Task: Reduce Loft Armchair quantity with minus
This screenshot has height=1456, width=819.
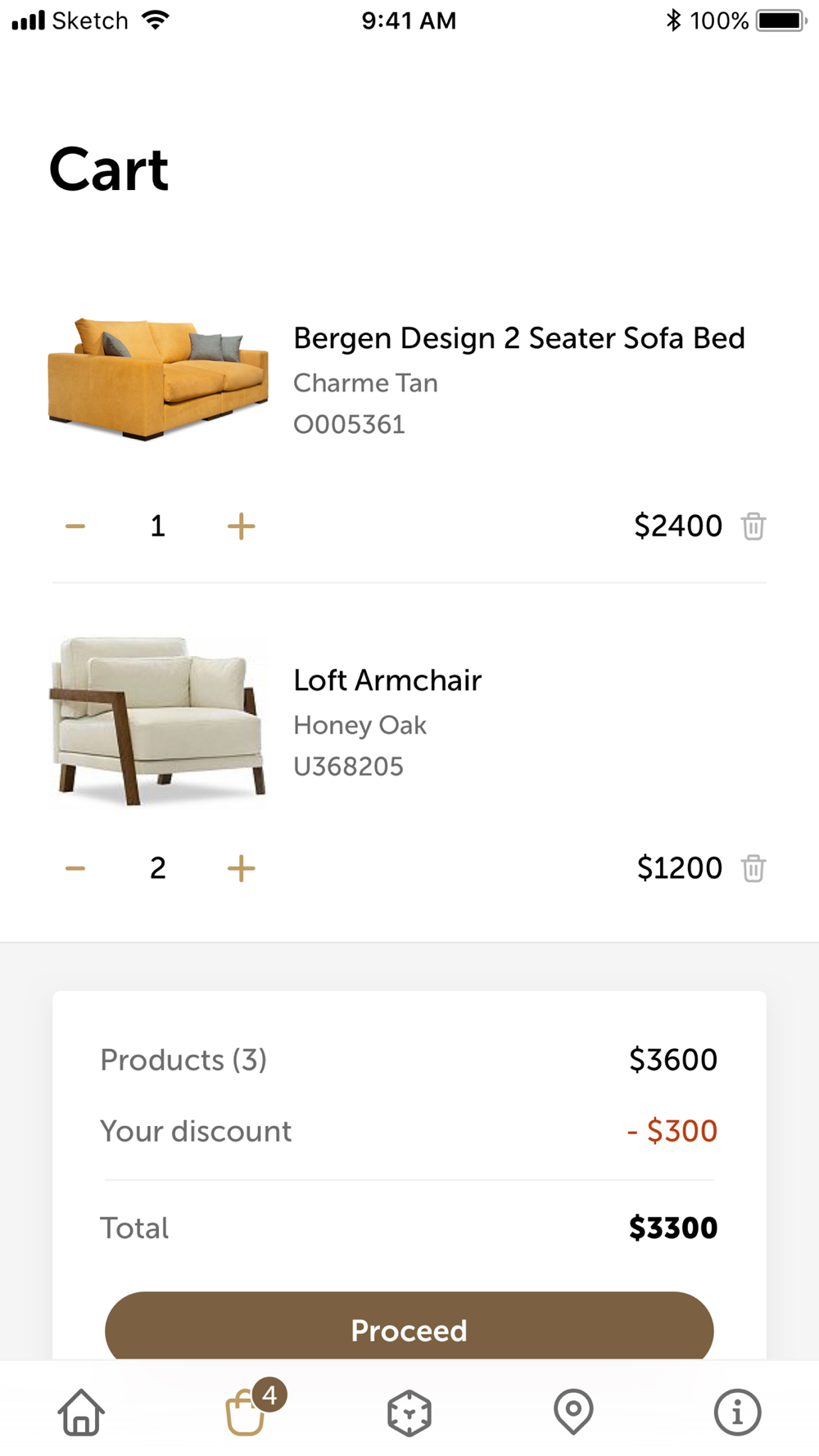Action: (75, 868)
